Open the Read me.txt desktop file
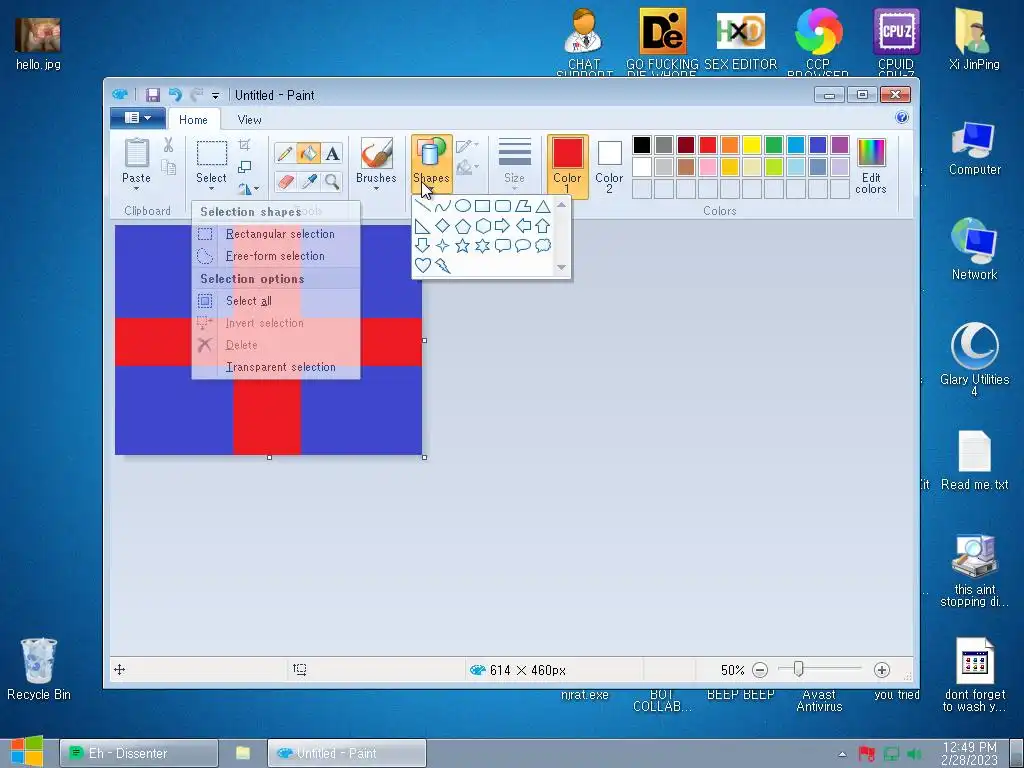The height and width of the screenshot is (768, 1024). (974, 461)
